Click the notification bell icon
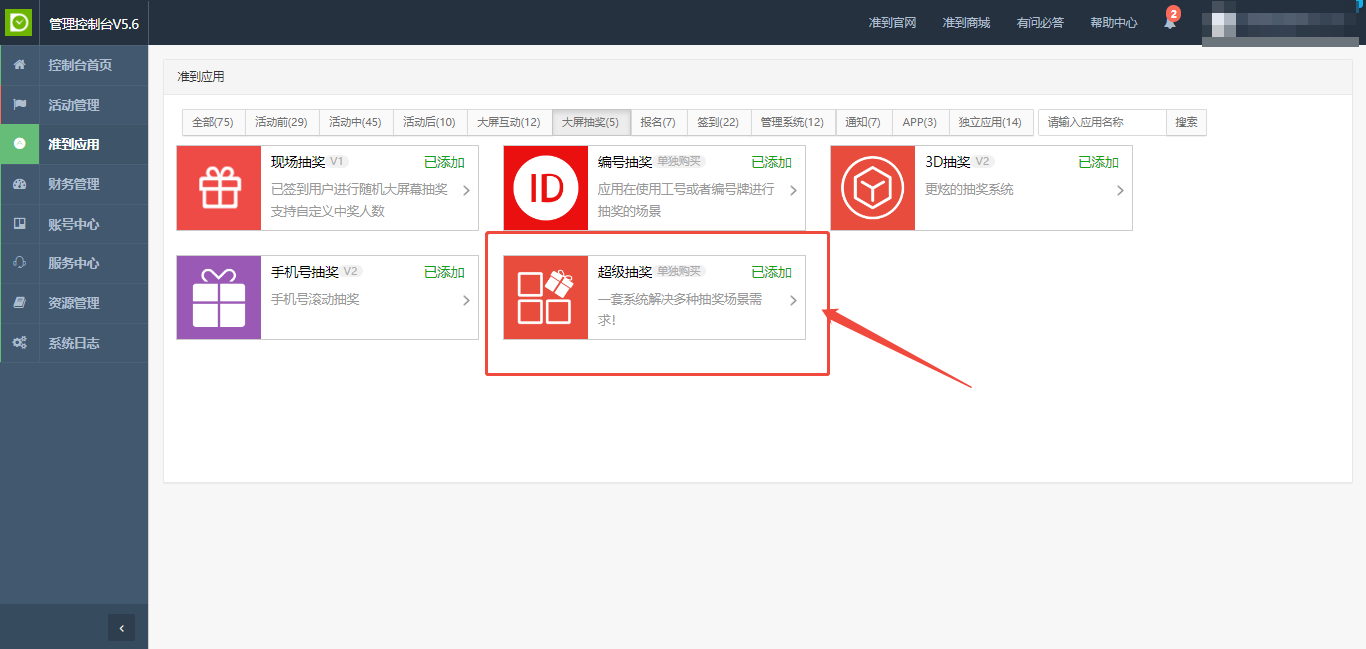 (x=1169, y=23)
